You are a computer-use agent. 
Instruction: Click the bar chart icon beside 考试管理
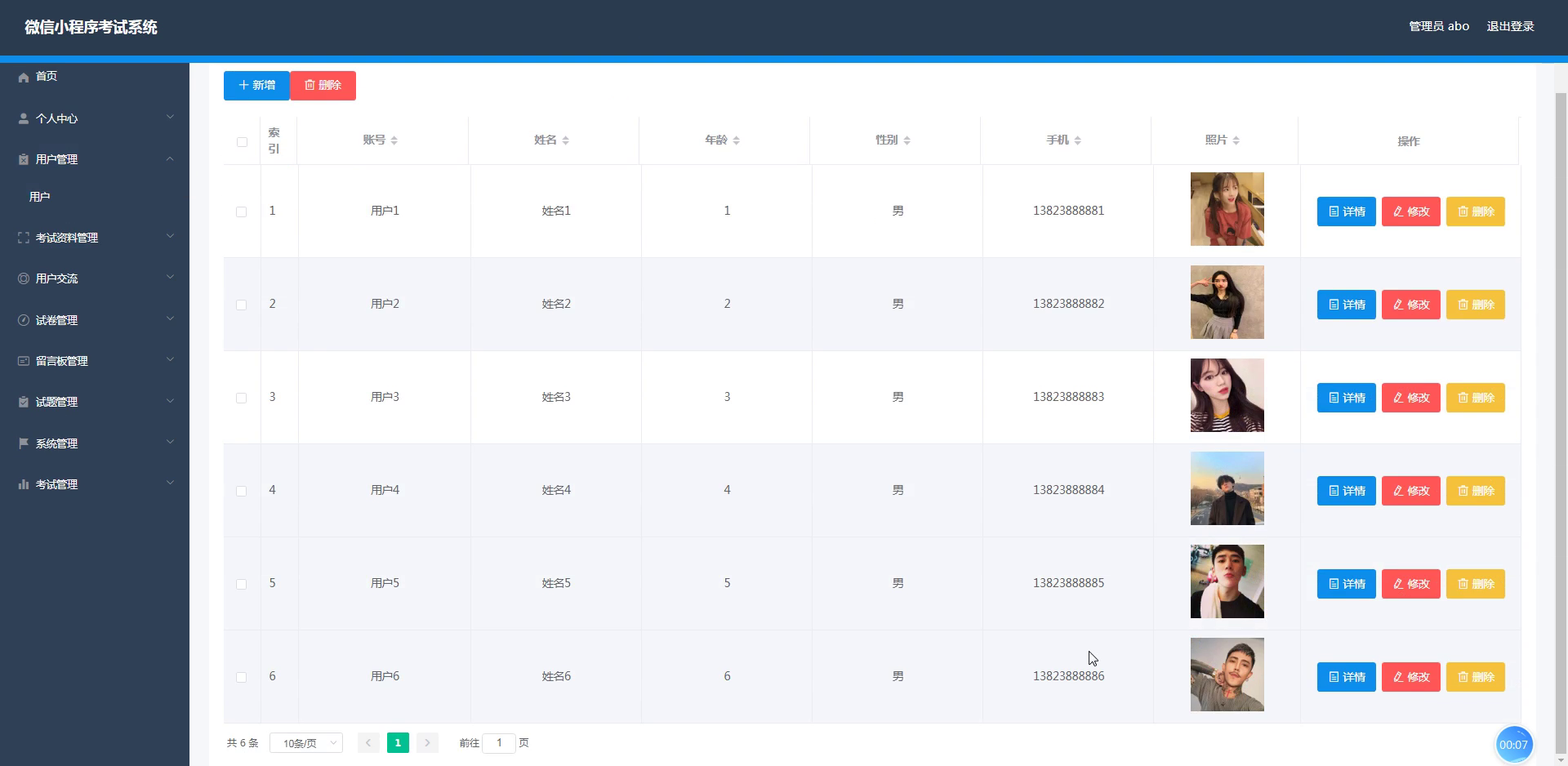pos(24,484)
